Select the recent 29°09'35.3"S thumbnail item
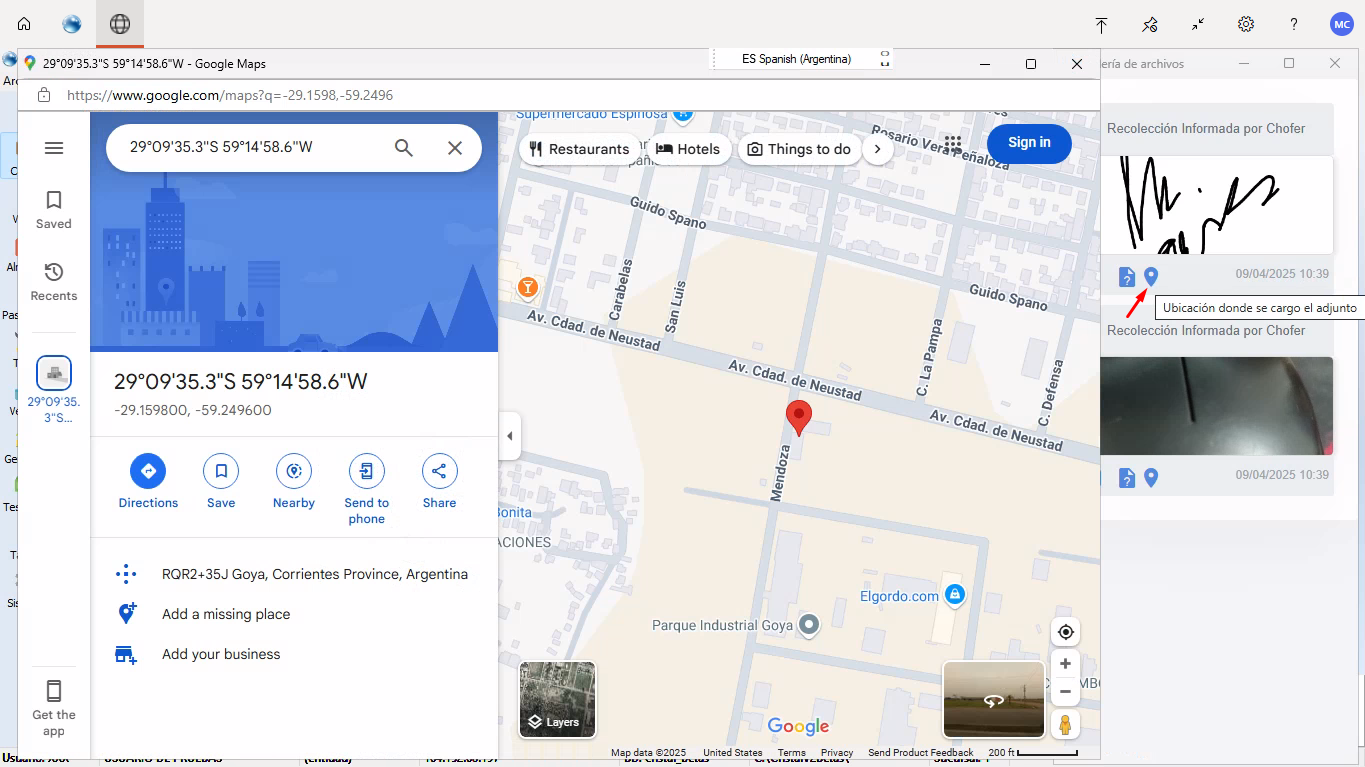Image resolution: width=1365 pixels, height=767 pixels. tap(54, 389)
